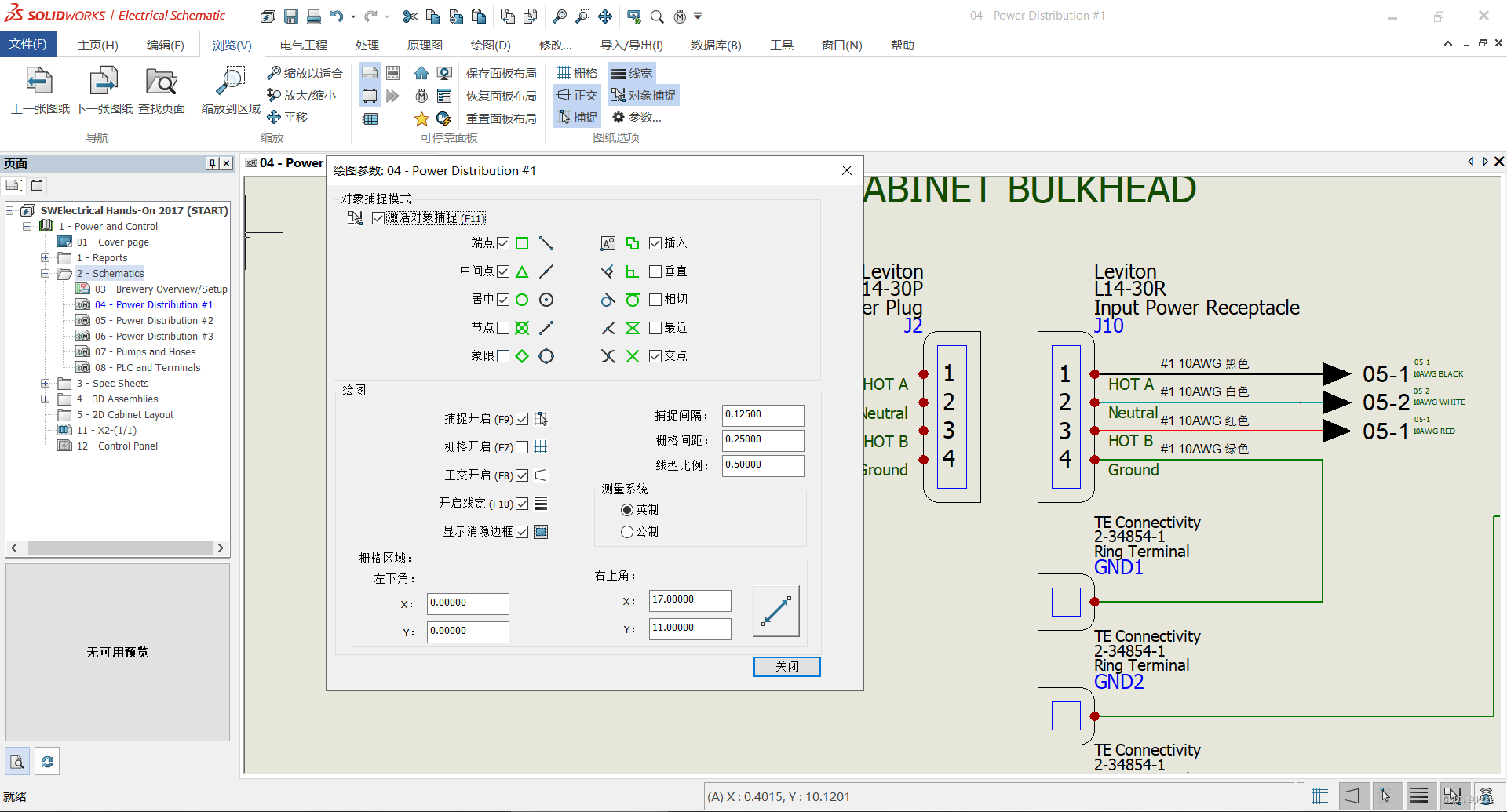Open the quick access toolbar customize dropdown
Screen dimensions: 1507x812
(698, 16)
